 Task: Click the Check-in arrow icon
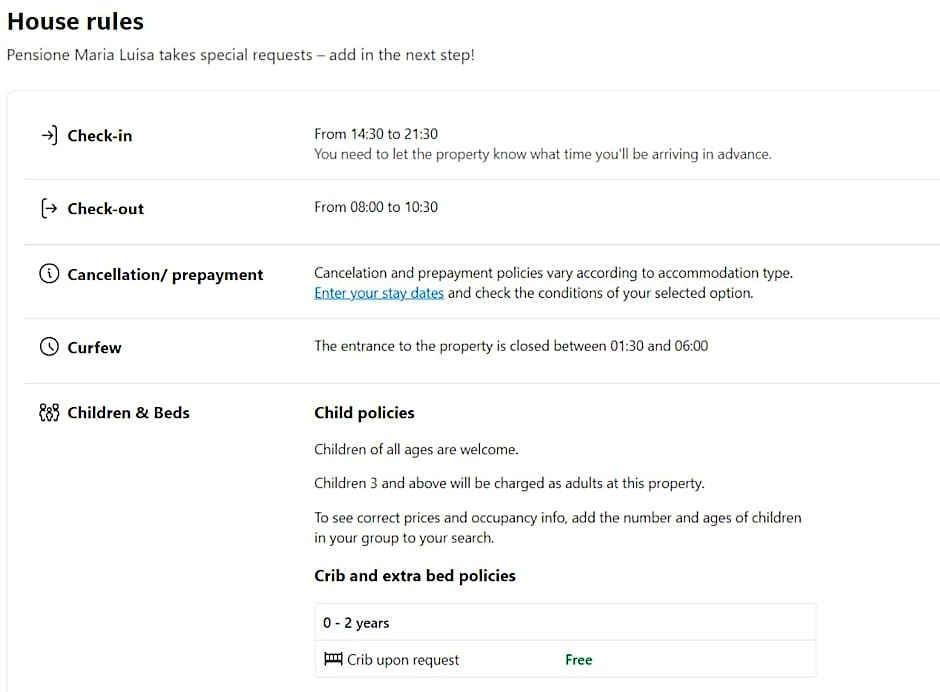49,135
